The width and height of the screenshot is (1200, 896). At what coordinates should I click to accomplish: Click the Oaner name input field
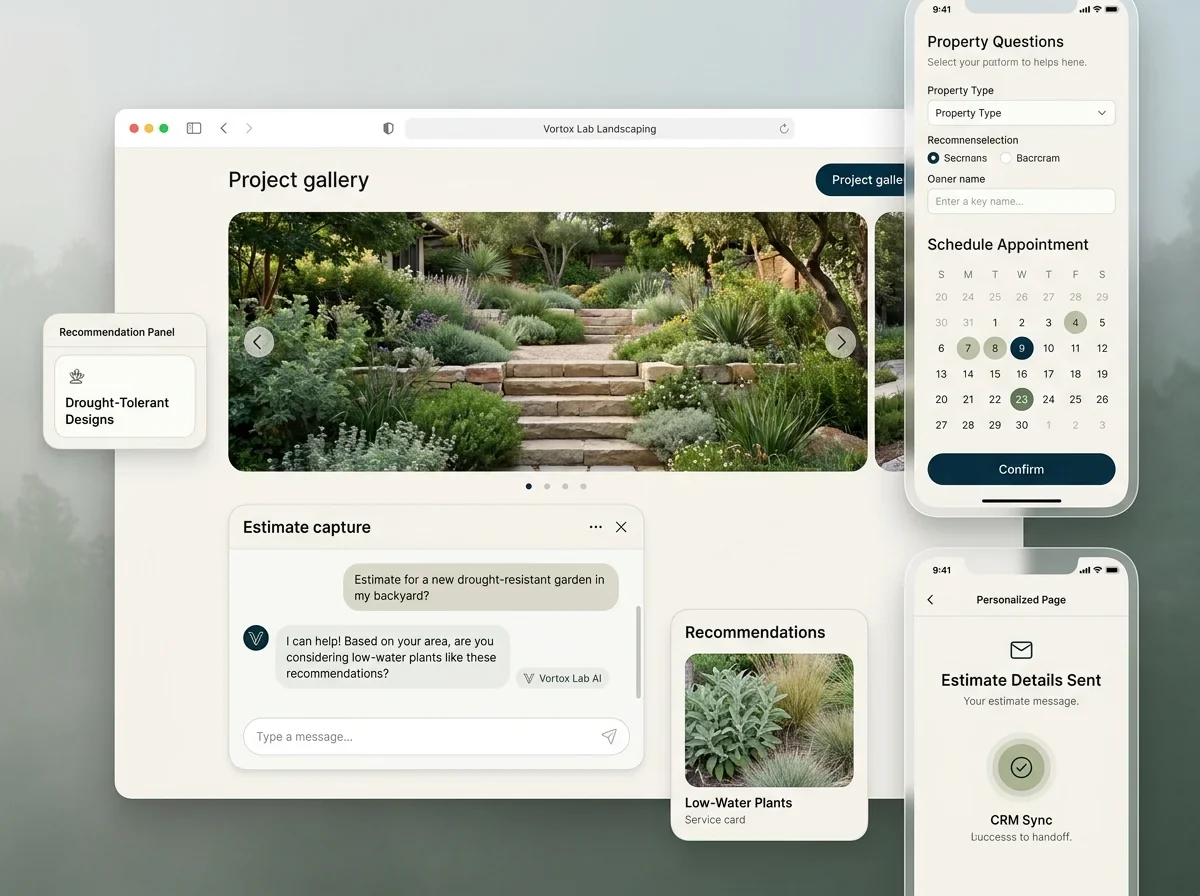click(1021, 201)
